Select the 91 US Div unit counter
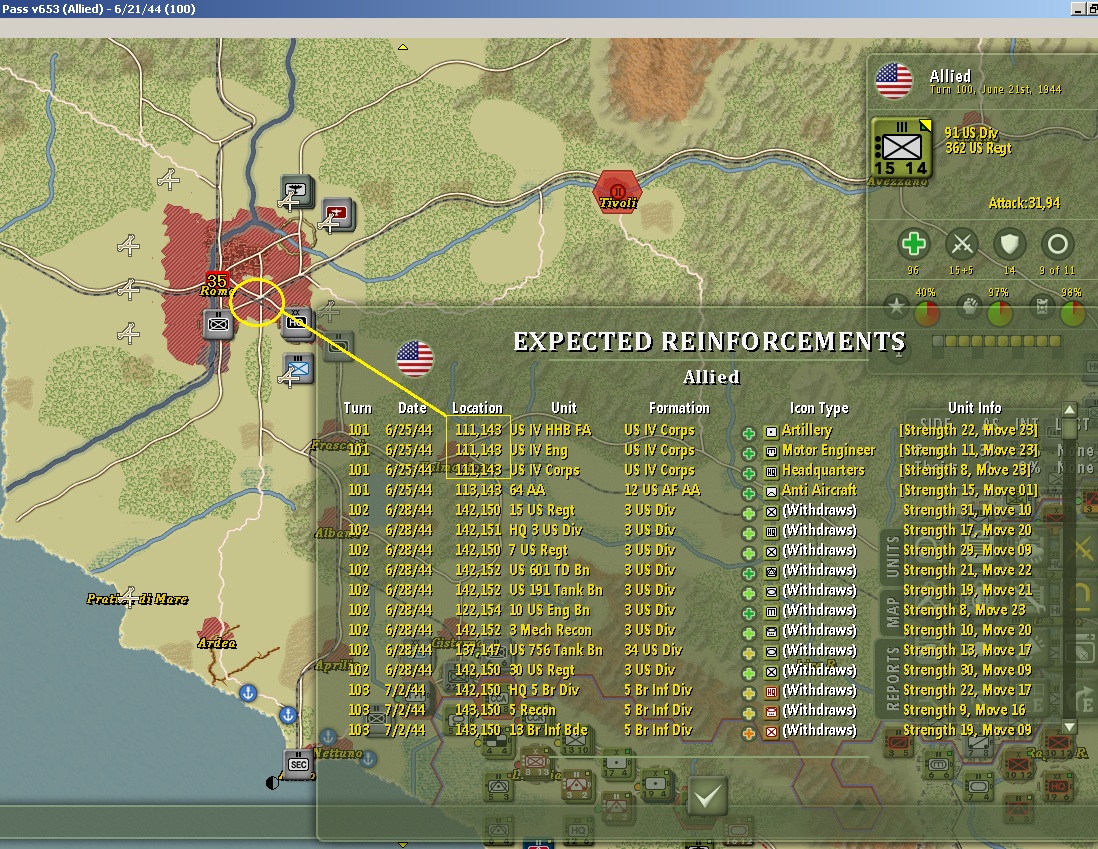Image resolution: width=1098 pixels, height=849 pixels. point(901,148)
